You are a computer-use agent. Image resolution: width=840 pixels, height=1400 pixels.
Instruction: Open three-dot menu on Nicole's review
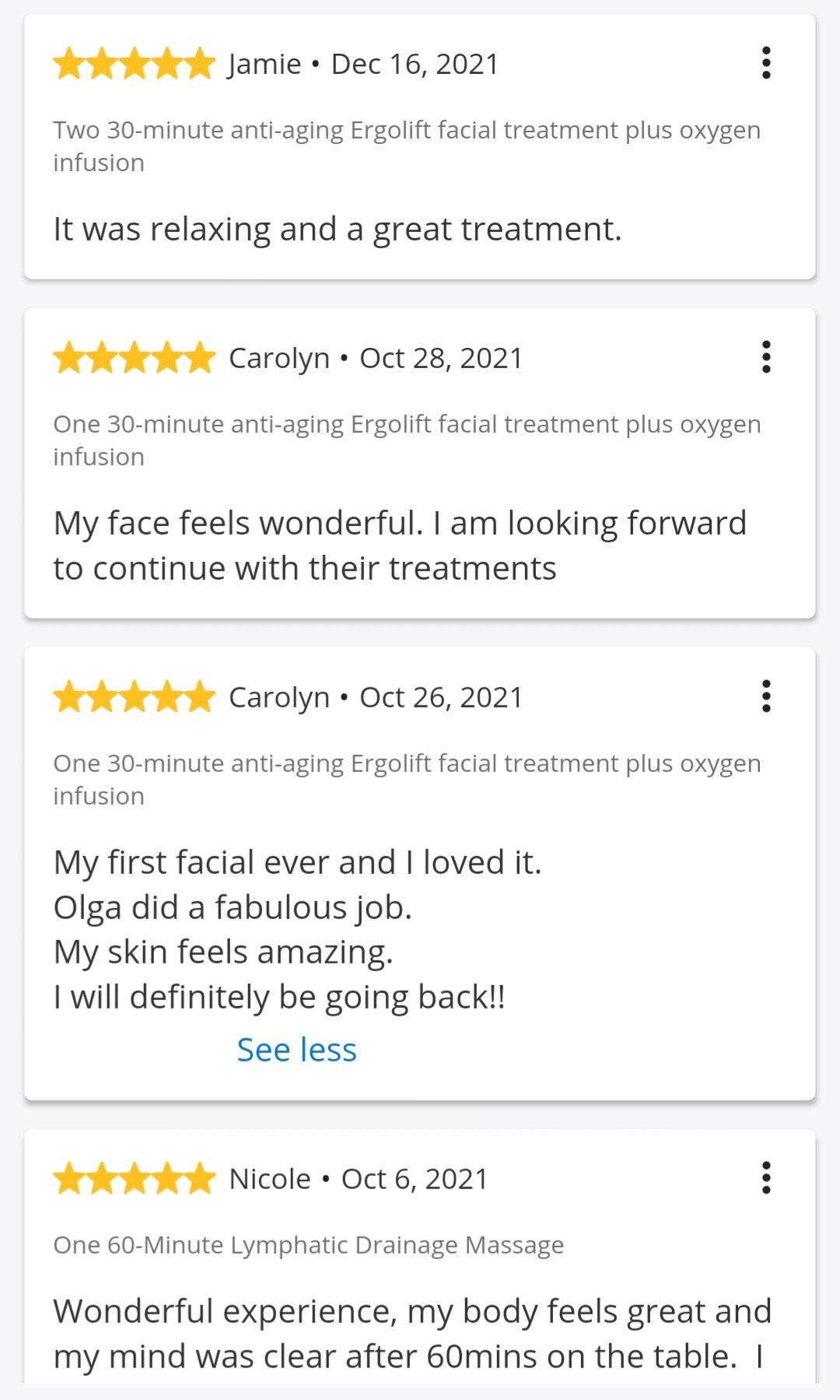(766, 1178)
